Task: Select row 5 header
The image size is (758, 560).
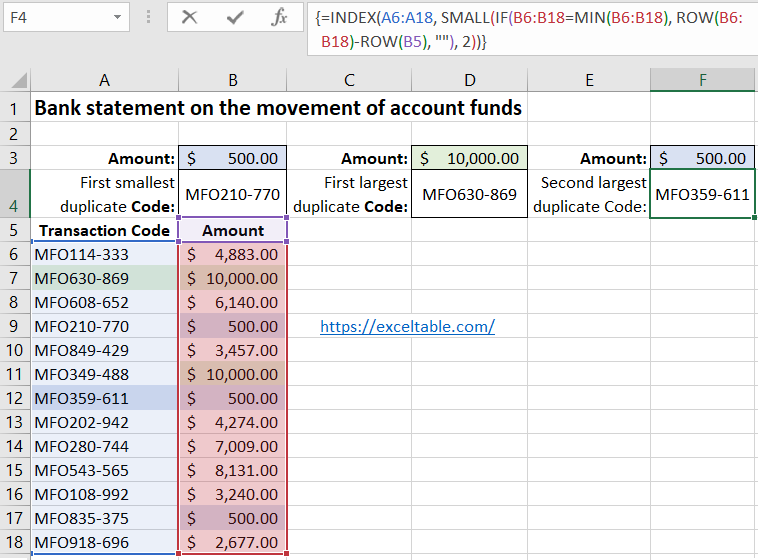Action: tap(15, 231)
